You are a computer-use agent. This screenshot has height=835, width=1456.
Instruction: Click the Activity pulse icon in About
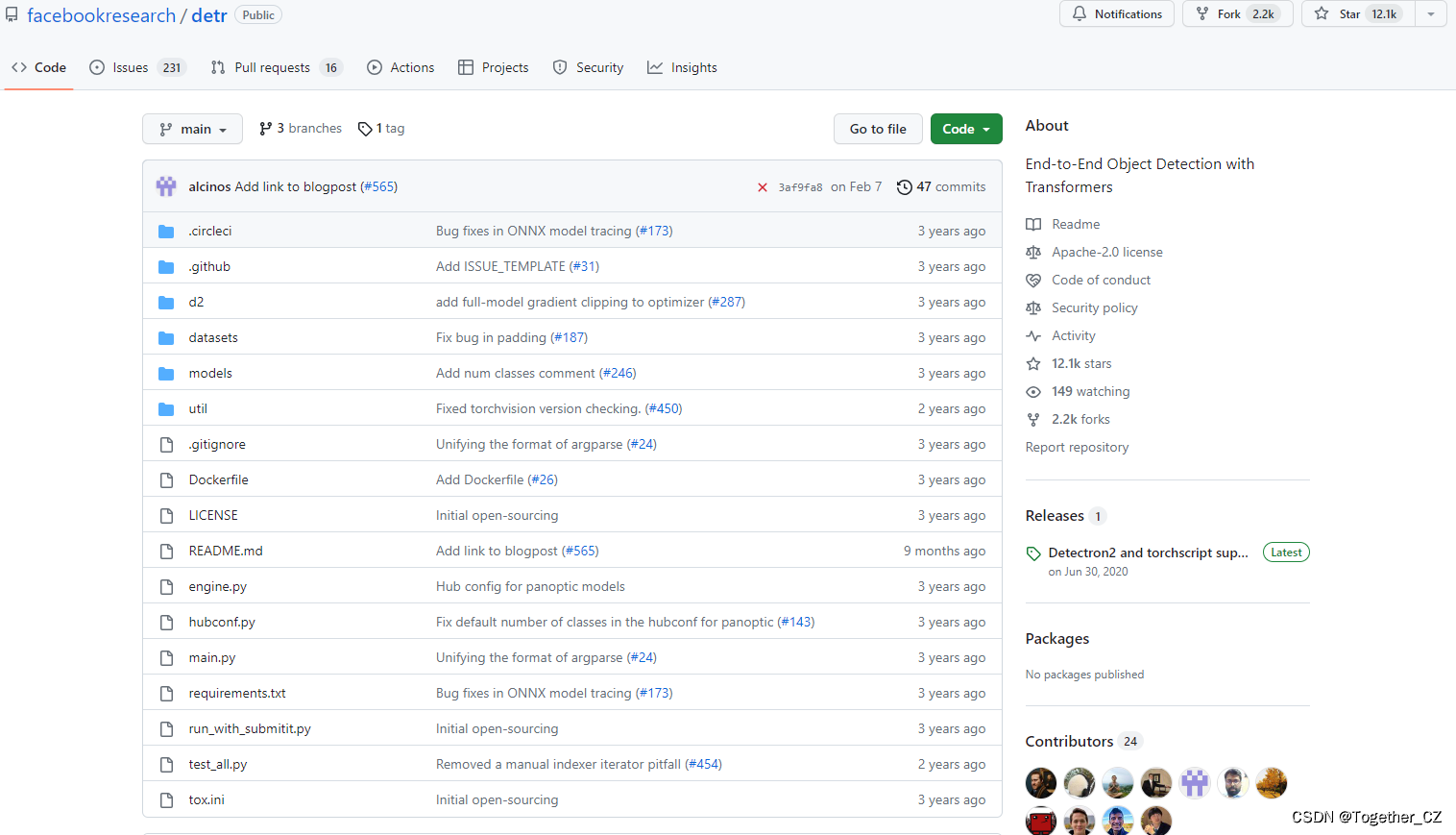1033,335
